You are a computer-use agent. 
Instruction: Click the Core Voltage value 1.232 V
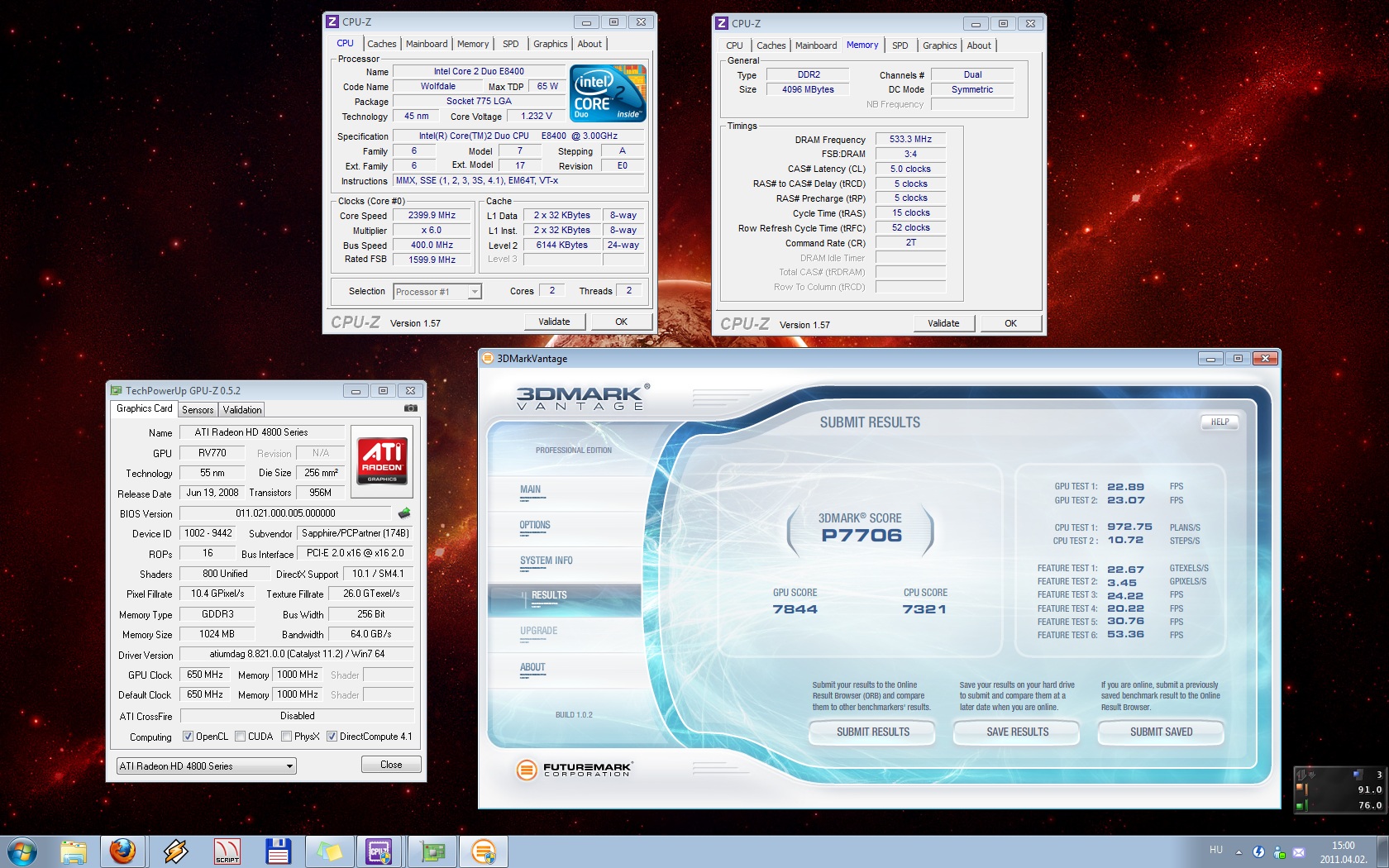click(x=537, y=117)
